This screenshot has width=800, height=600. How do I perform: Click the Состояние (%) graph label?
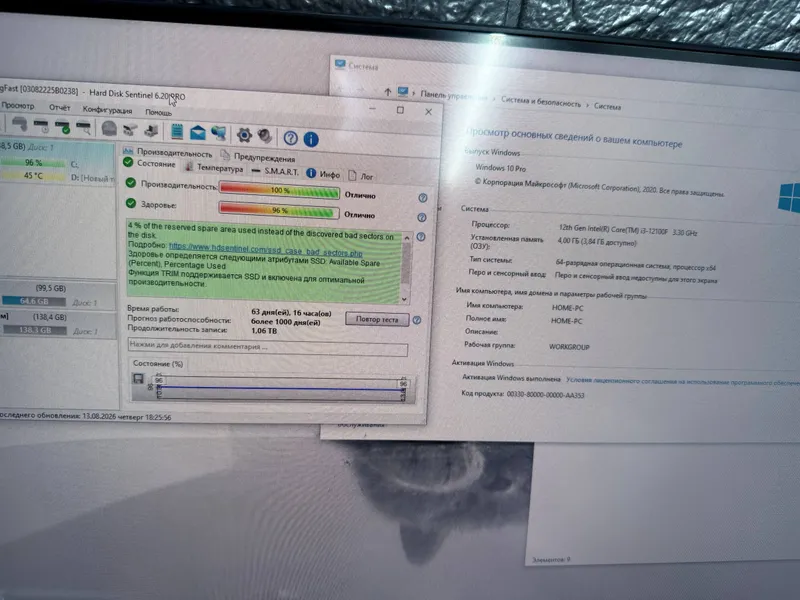click(158, 364)
